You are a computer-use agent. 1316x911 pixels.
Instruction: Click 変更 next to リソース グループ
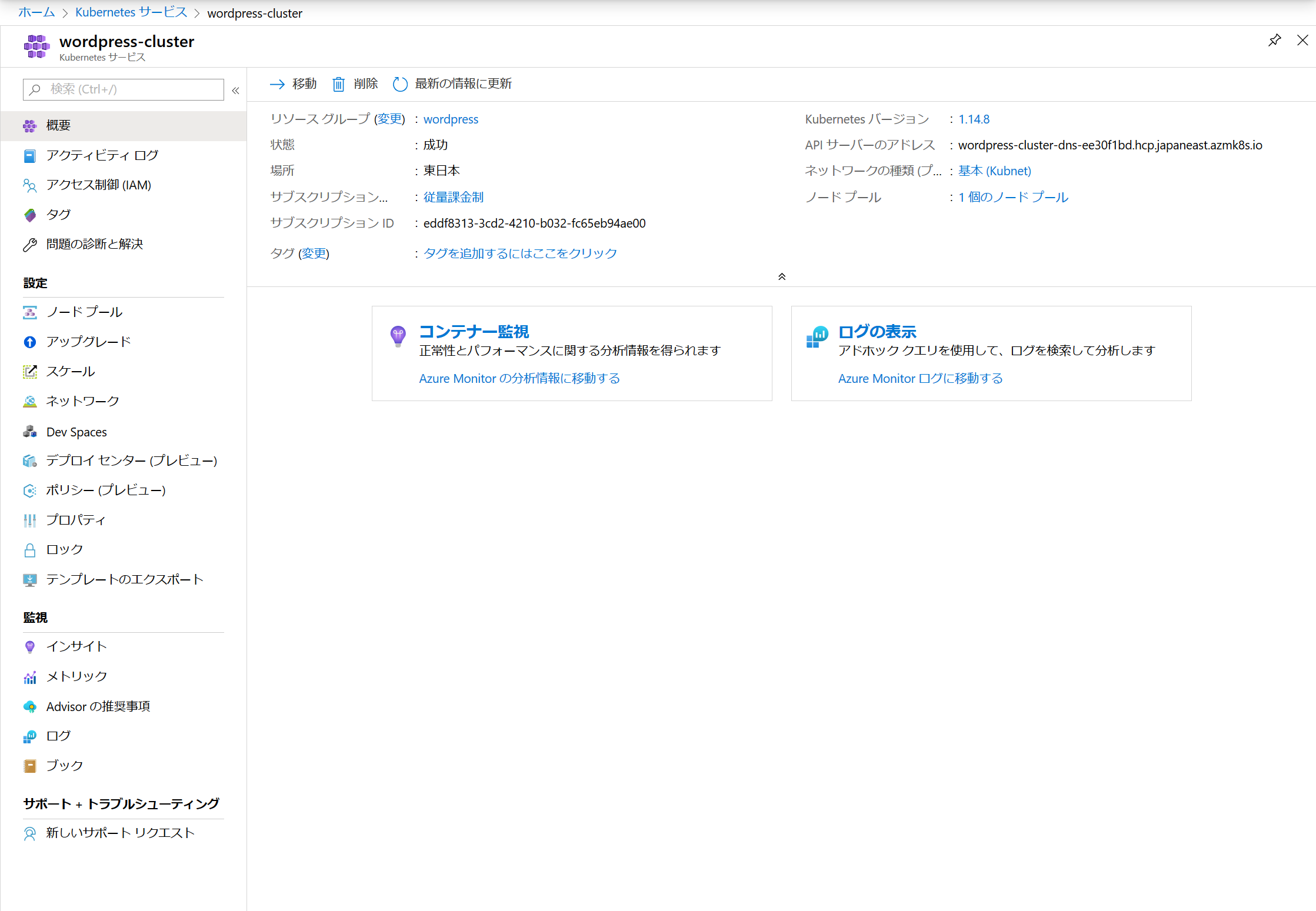389,119
